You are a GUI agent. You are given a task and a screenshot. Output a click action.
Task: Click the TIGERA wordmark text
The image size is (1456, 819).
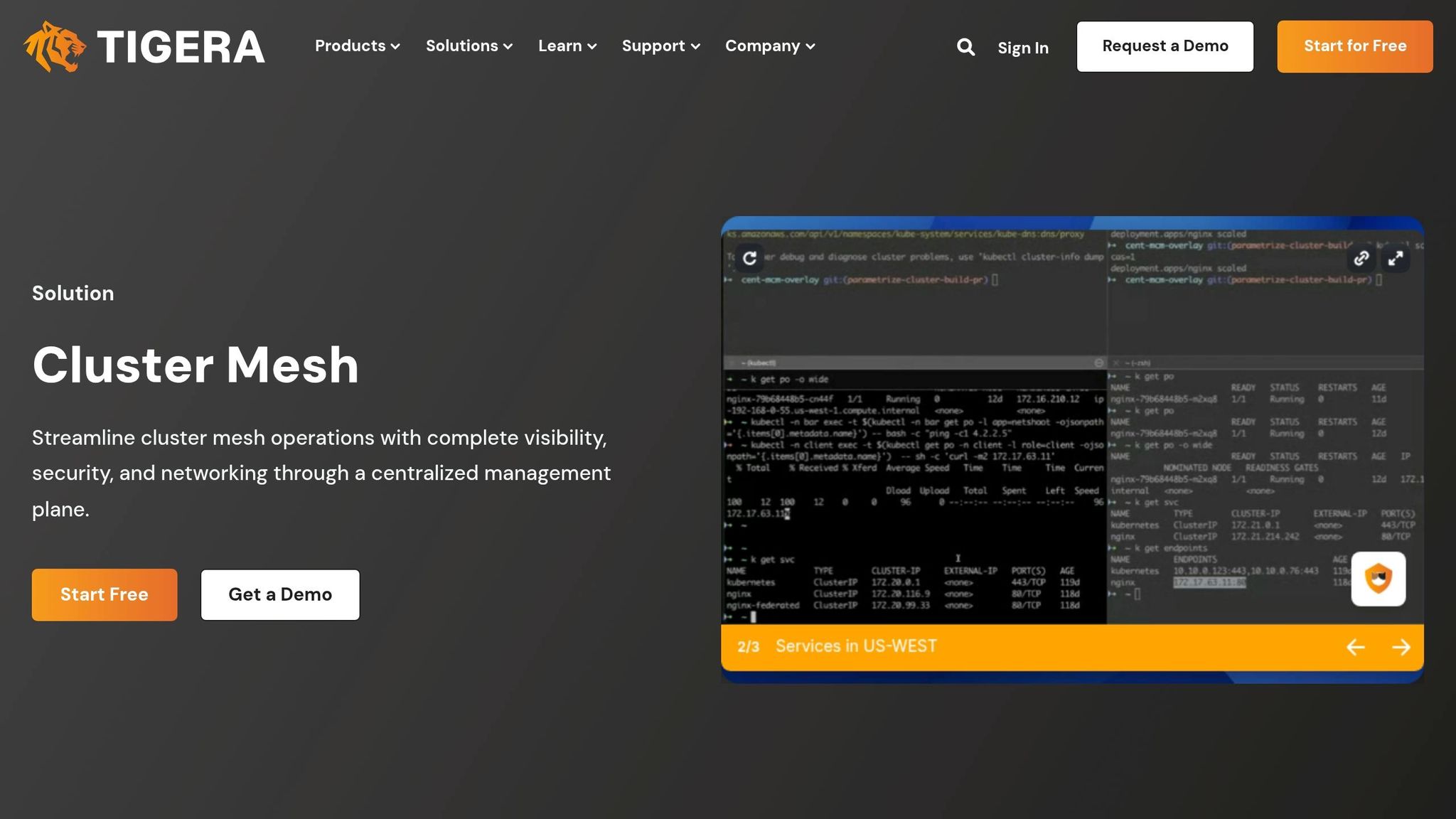coord(181,47)
